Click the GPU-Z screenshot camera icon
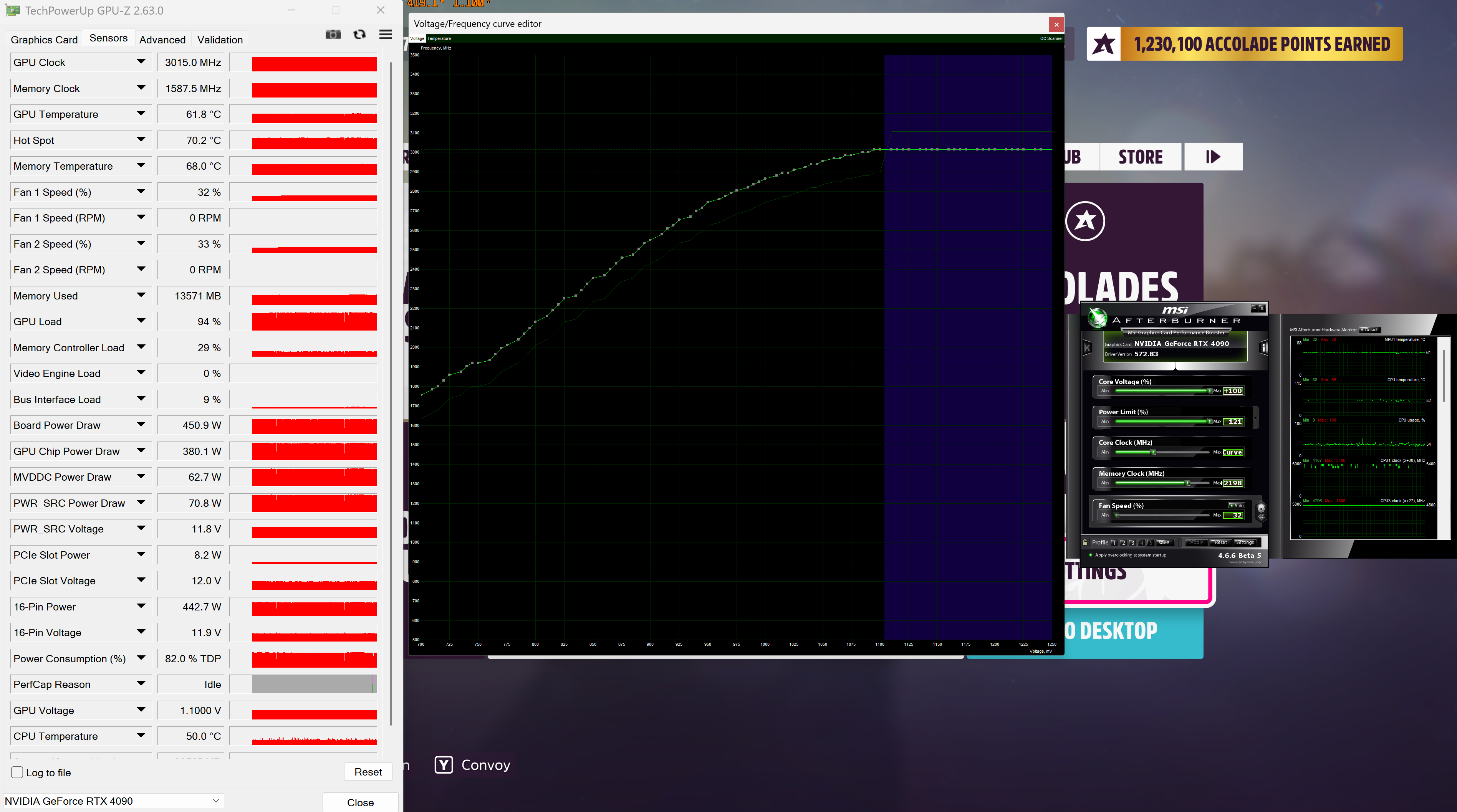 (333, 35)
